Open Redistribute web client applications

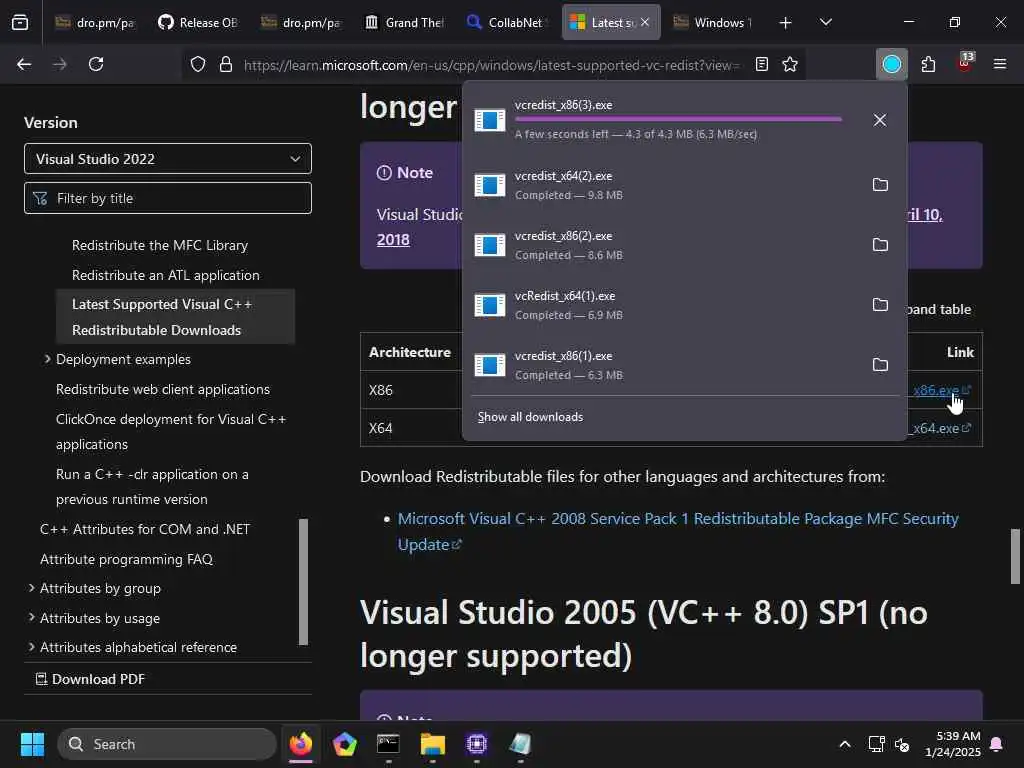click(x=163, y=389)
